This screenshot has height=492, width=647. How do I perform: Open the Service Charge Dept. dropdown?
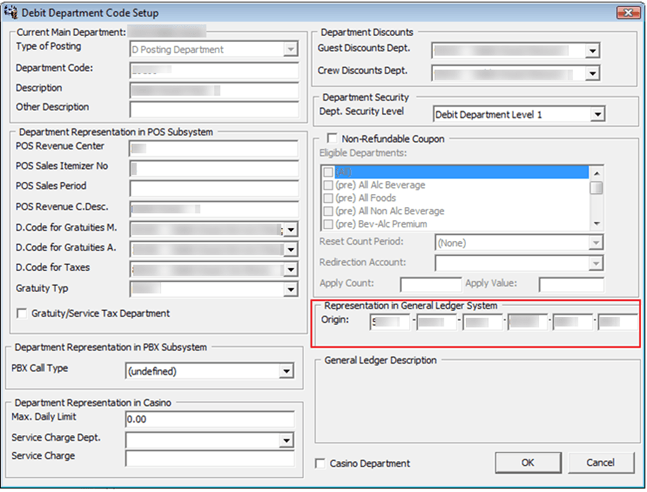coord(286,440)
